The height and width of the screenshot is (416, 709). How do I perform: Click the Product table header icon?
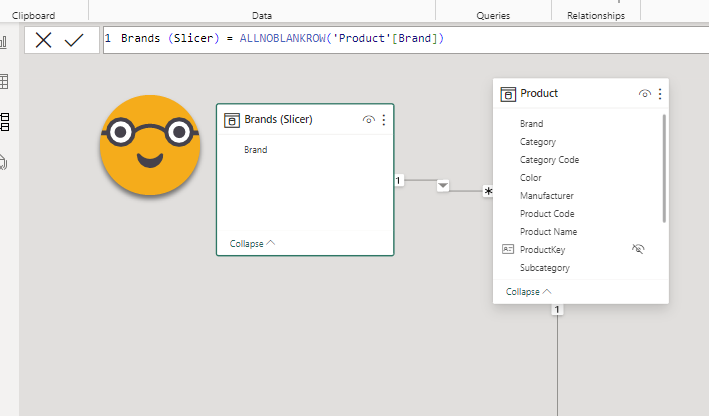(509, 94)
